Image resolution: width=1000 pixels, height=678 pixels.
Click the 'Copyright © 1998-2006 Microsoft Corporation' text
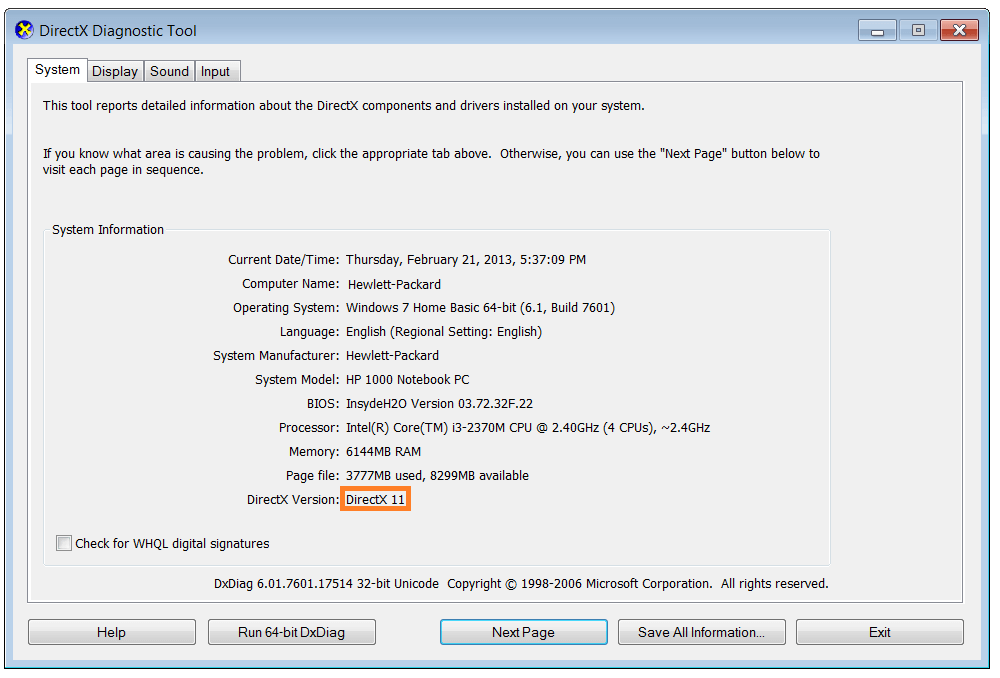click(579, 584)
